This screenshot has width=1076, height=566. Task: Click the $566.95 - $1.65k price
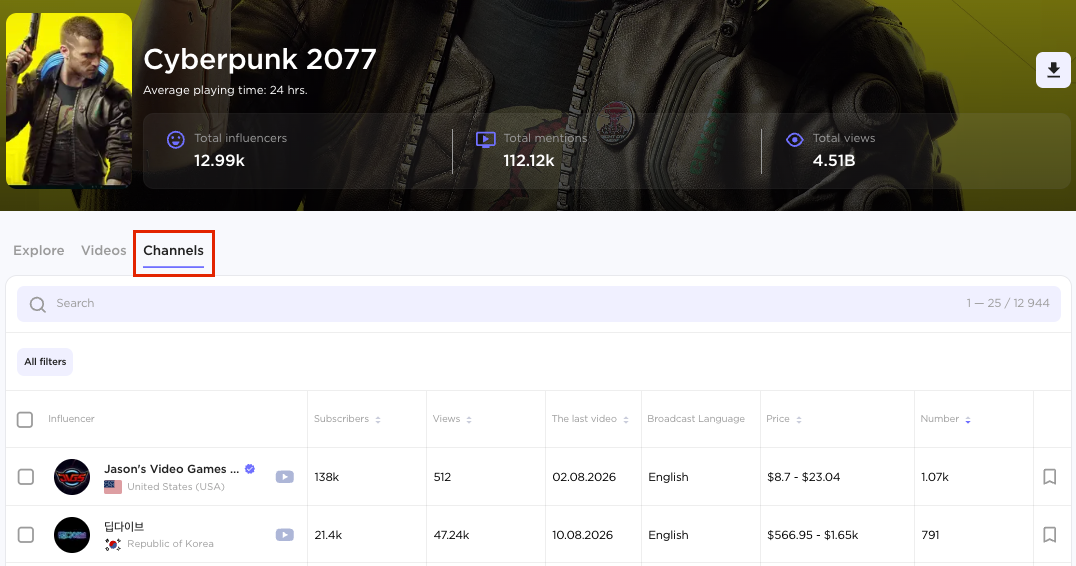coord(812,534)
